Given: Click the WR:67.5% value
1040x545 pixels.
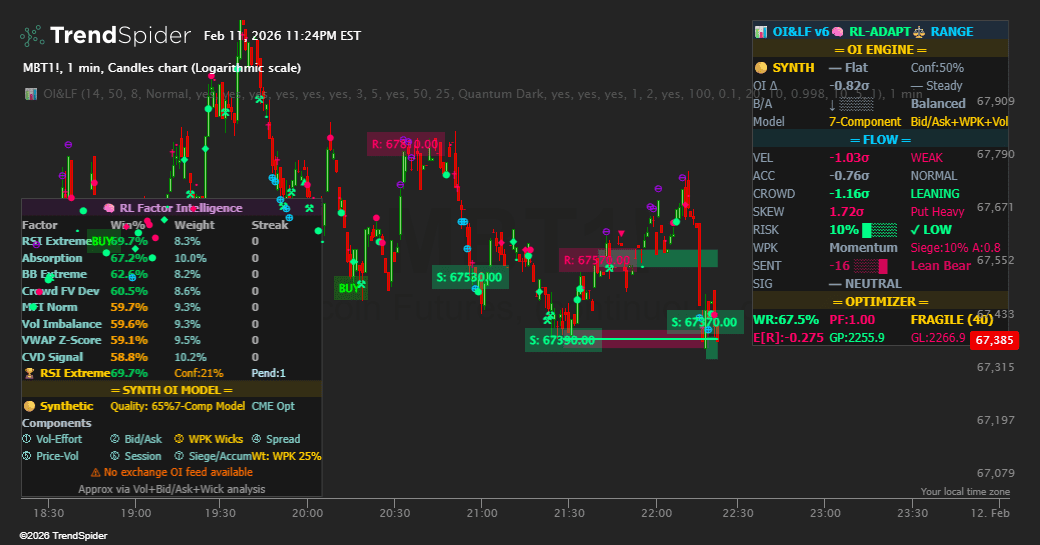Looking at the screenshot, I should click(786, 320).
